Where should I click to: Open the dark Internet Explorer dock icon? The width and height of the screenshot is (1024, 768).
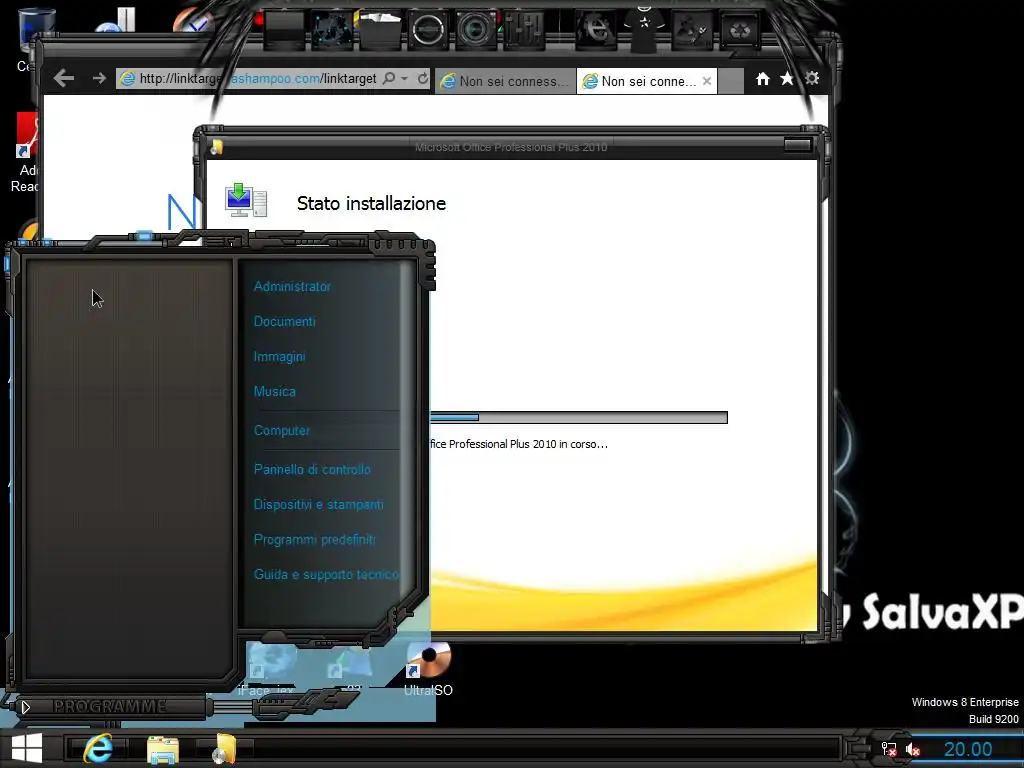pos(596,29)
